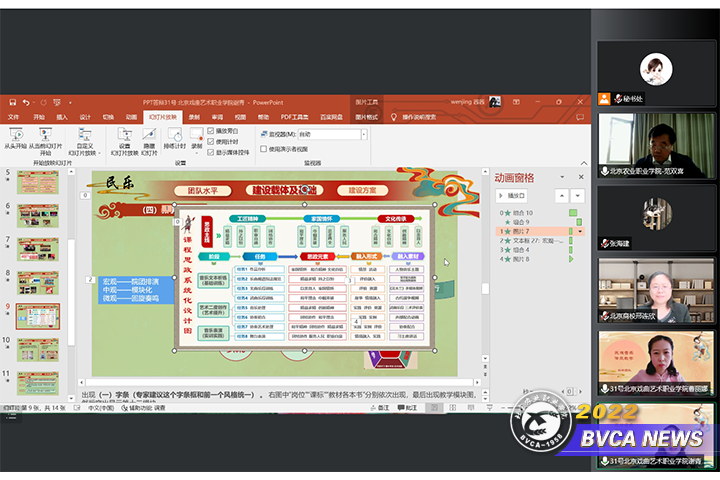Image resolution: width=720 pixels, height=480 pixels.
Task: Click the Hide Slide (隐藏幻灯片) icon
Action: [x=149, y=136]
